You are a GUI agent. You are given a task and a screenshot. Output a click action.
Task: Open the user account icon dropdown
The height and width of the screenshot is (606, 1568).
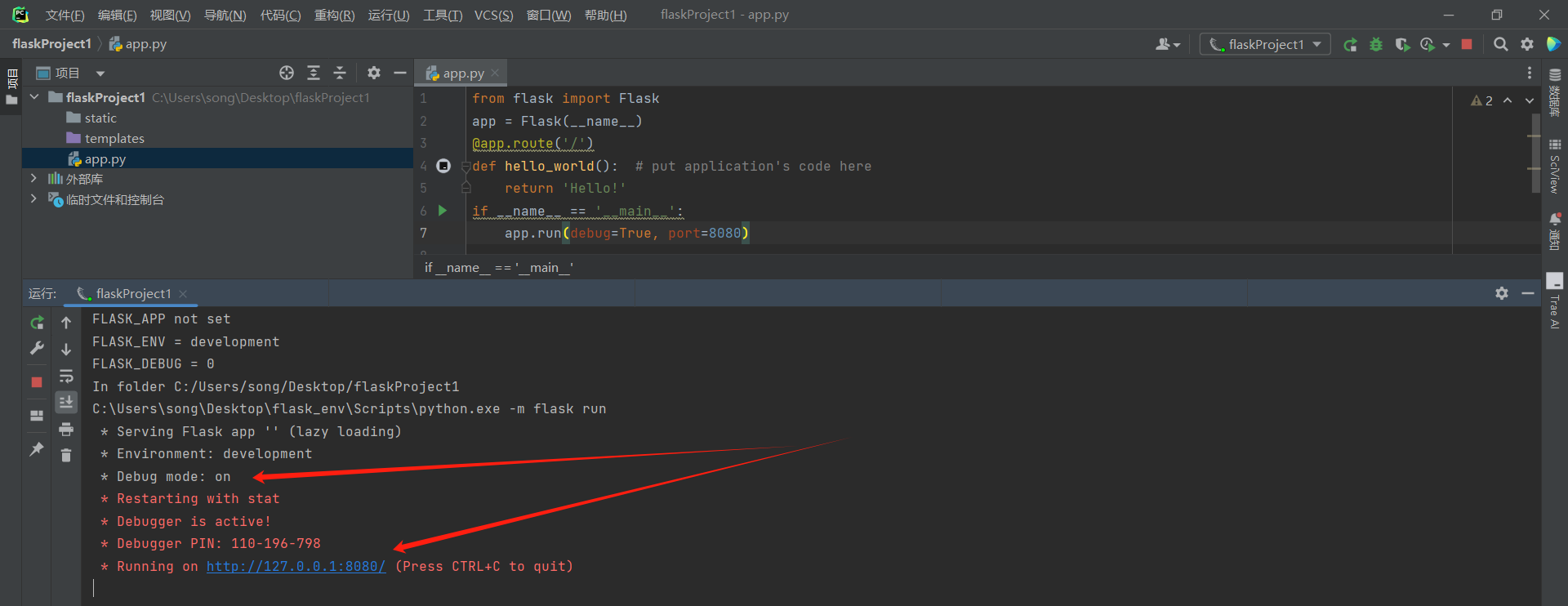(1168, 45)
